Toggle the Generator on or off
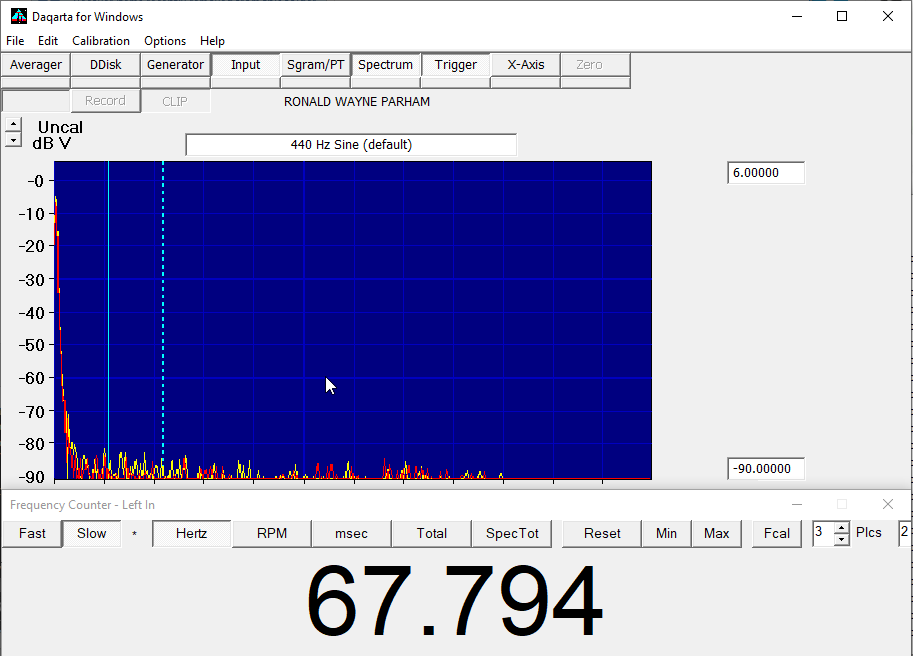 (175, 65)
